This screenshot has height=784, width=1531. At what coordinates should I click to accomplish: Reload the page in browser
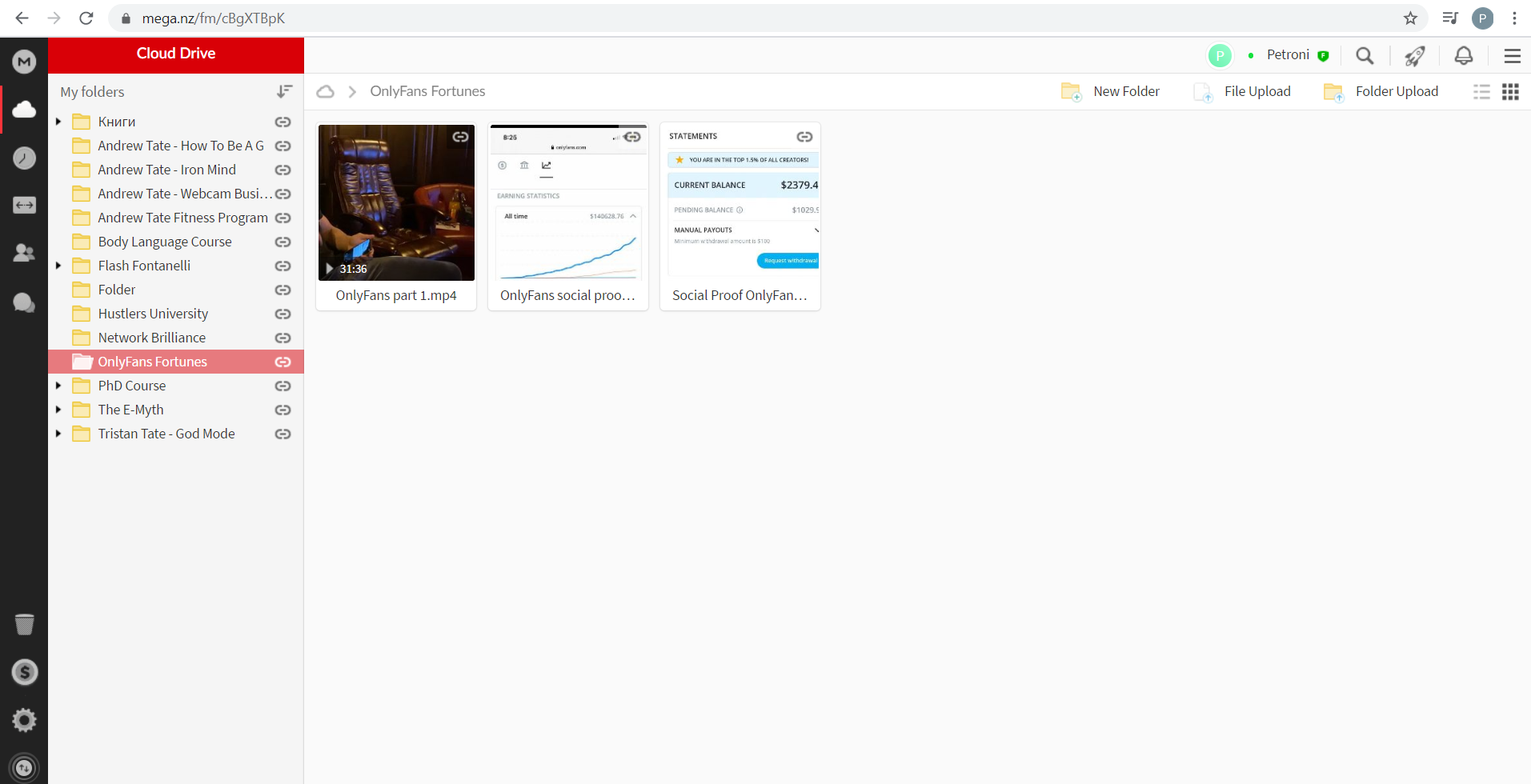point(86,18)
